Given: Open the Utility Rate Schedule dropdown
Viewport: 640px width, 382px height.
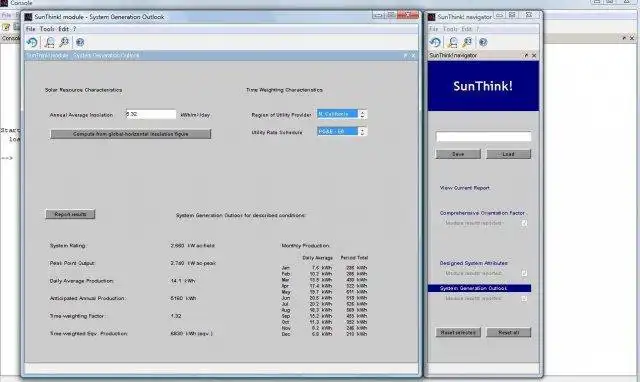Looking at the screenshot, I should point(338,131).
